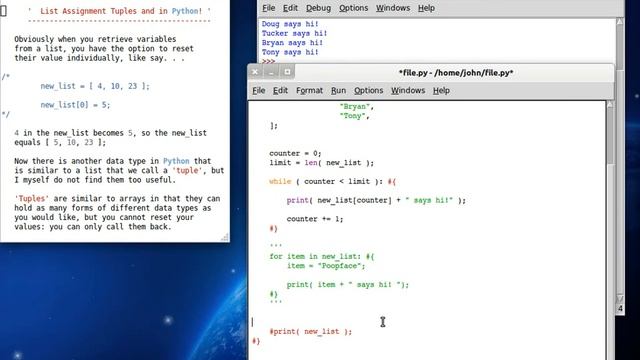Viewport: 640px width, 360px height.
Task: Click the "Tony" string in editor
Action: [354, 116]
